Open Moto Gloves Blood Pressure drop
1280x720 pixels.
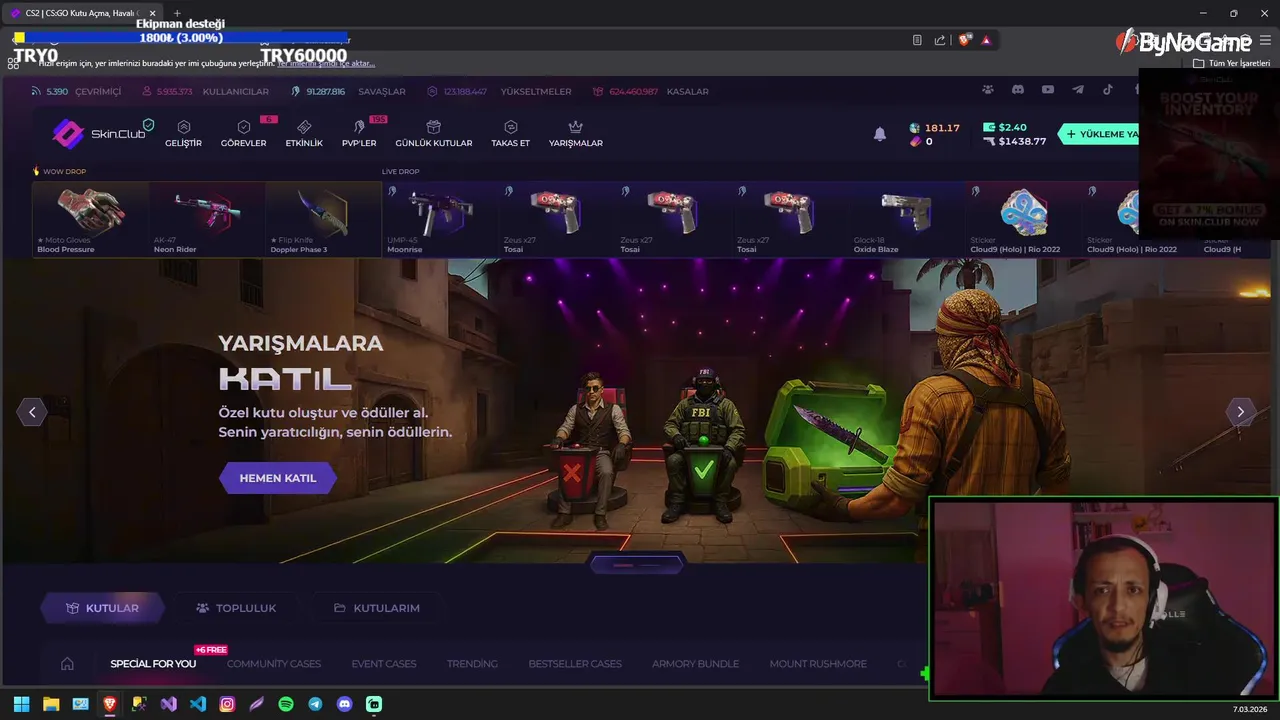[x=91, y=219]
